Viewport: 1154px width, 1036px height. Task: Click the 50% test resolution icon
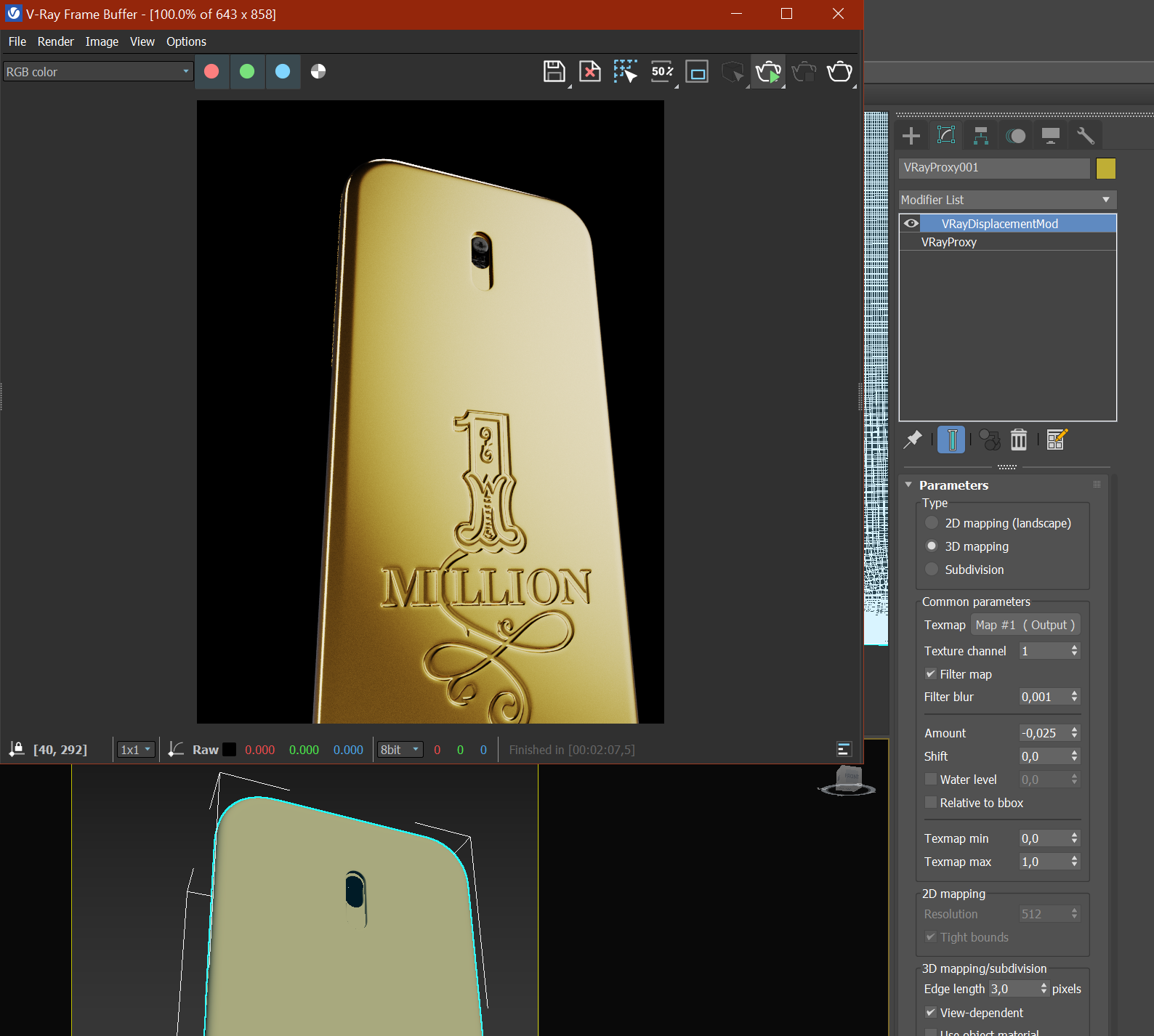[662, 71]
